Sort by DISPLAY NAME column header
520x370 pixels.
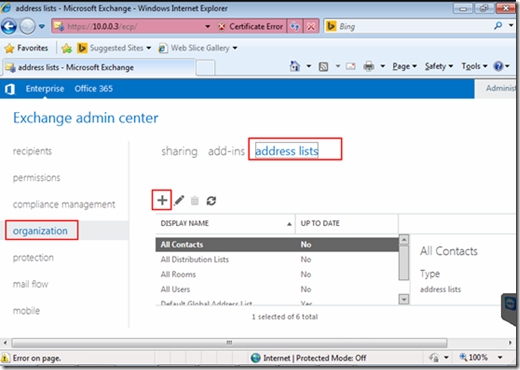tap(225, 223)
